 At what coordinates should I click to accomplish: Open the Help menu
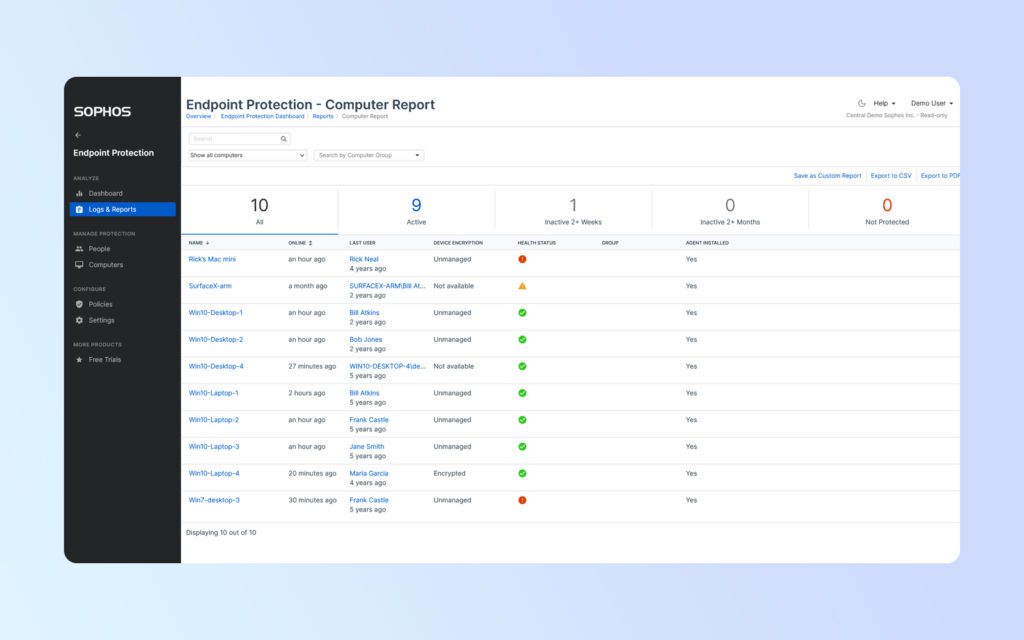(x=882, y=103)
